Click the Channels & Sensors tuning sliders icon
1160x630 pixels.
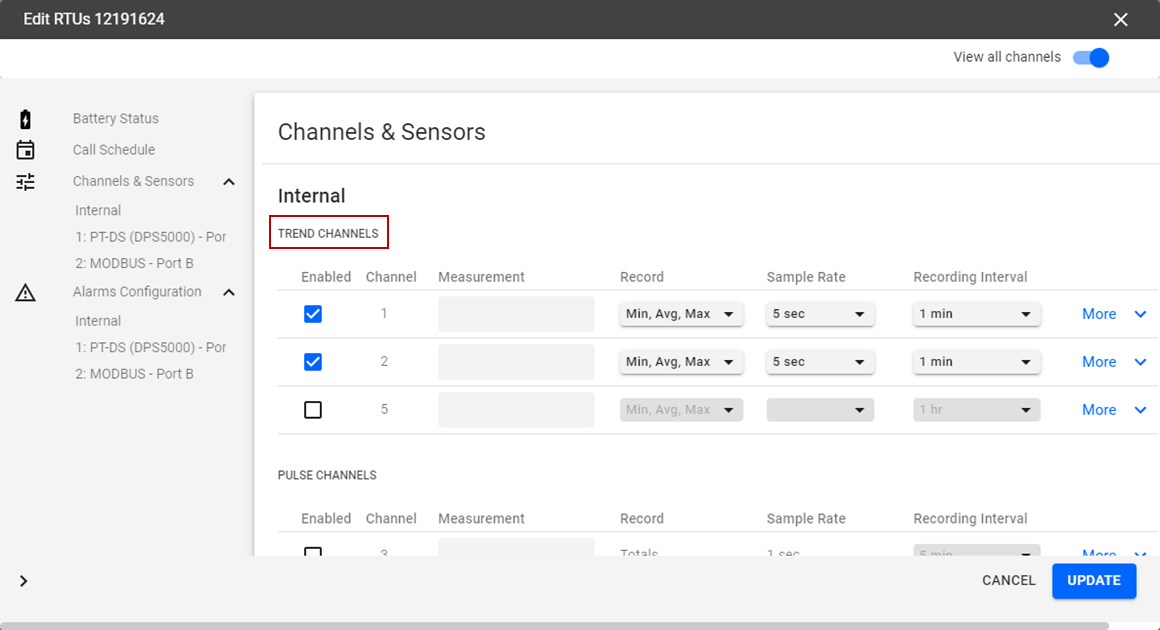tap(26, 182)
